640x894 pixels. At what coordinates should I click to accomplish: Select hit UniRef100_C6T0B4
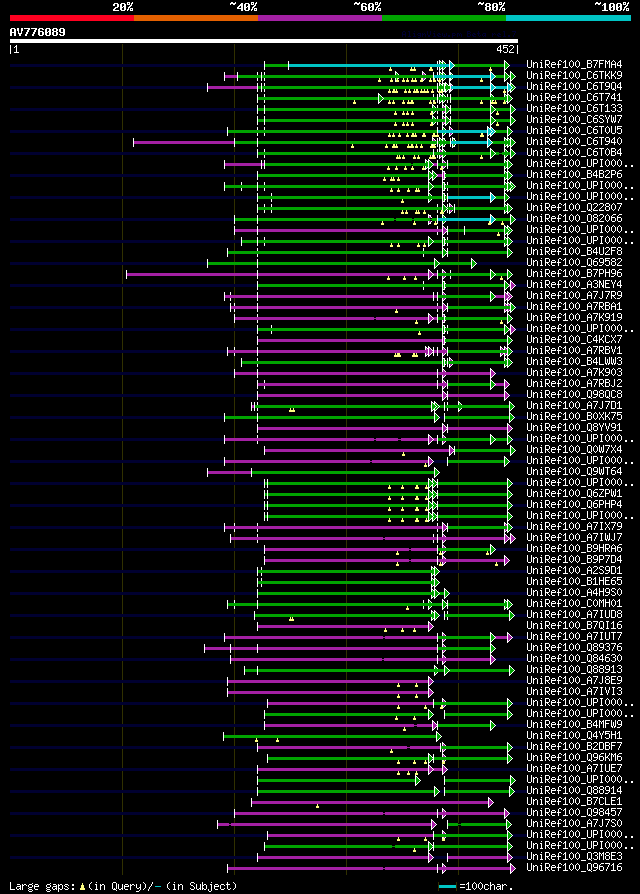(x=574, y=153)
